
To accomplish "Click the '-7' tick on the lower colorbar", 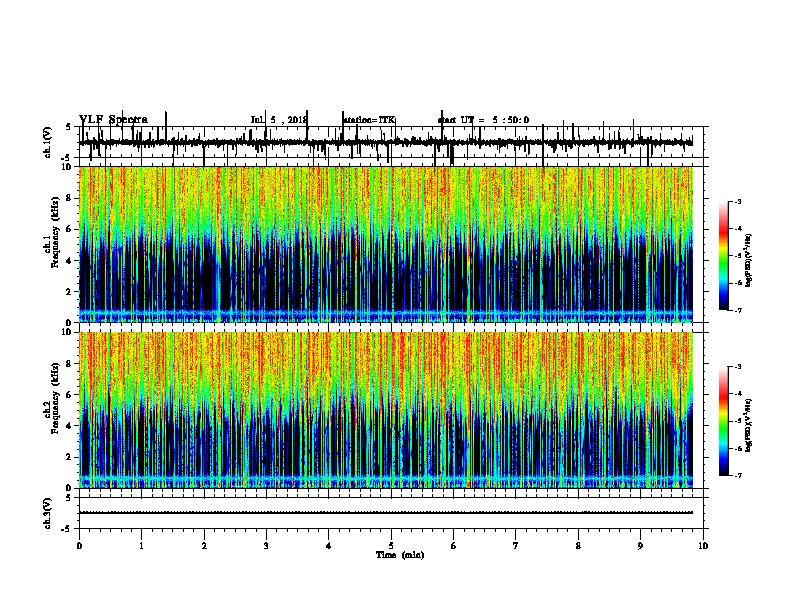I will pos(737,475).
